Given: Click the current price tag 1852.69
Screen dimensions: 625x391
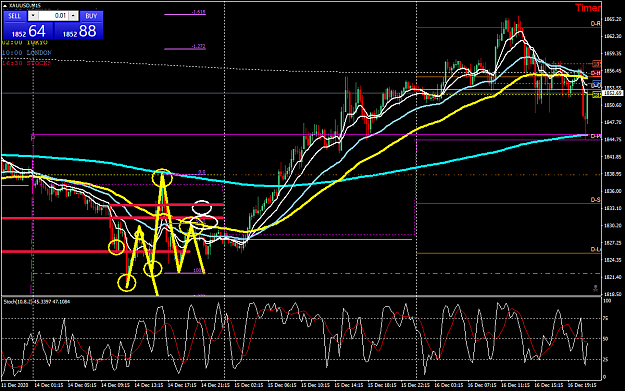Looking at the screenshot, I should (613, 93).
